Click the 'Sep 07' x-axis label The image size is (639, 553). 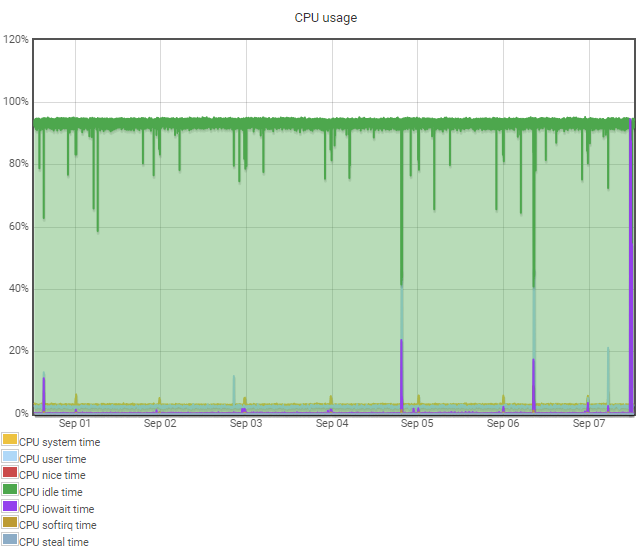tap(589, 423)
